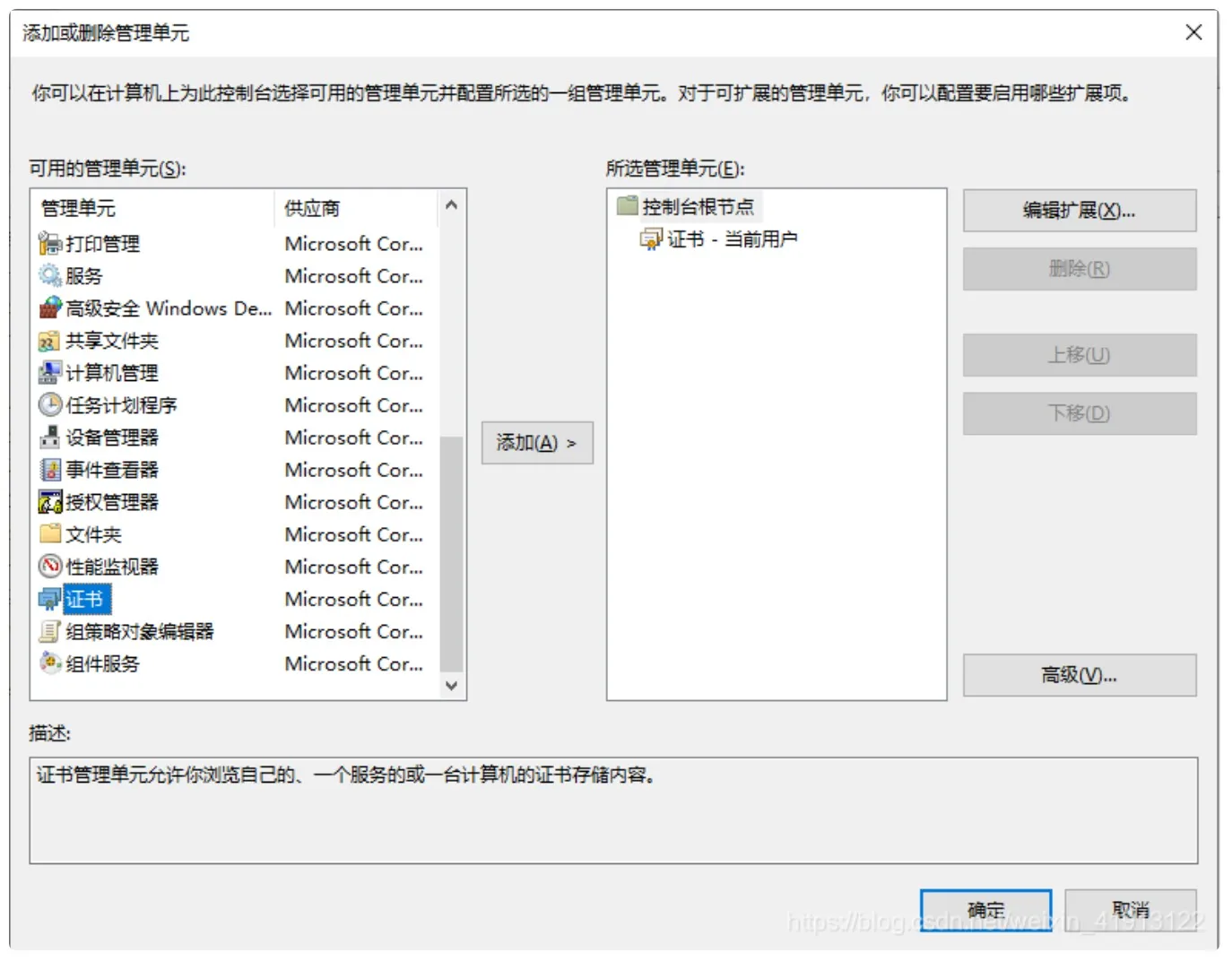Click the 控制台根节点 folder icon

click(x=628, y=206)
